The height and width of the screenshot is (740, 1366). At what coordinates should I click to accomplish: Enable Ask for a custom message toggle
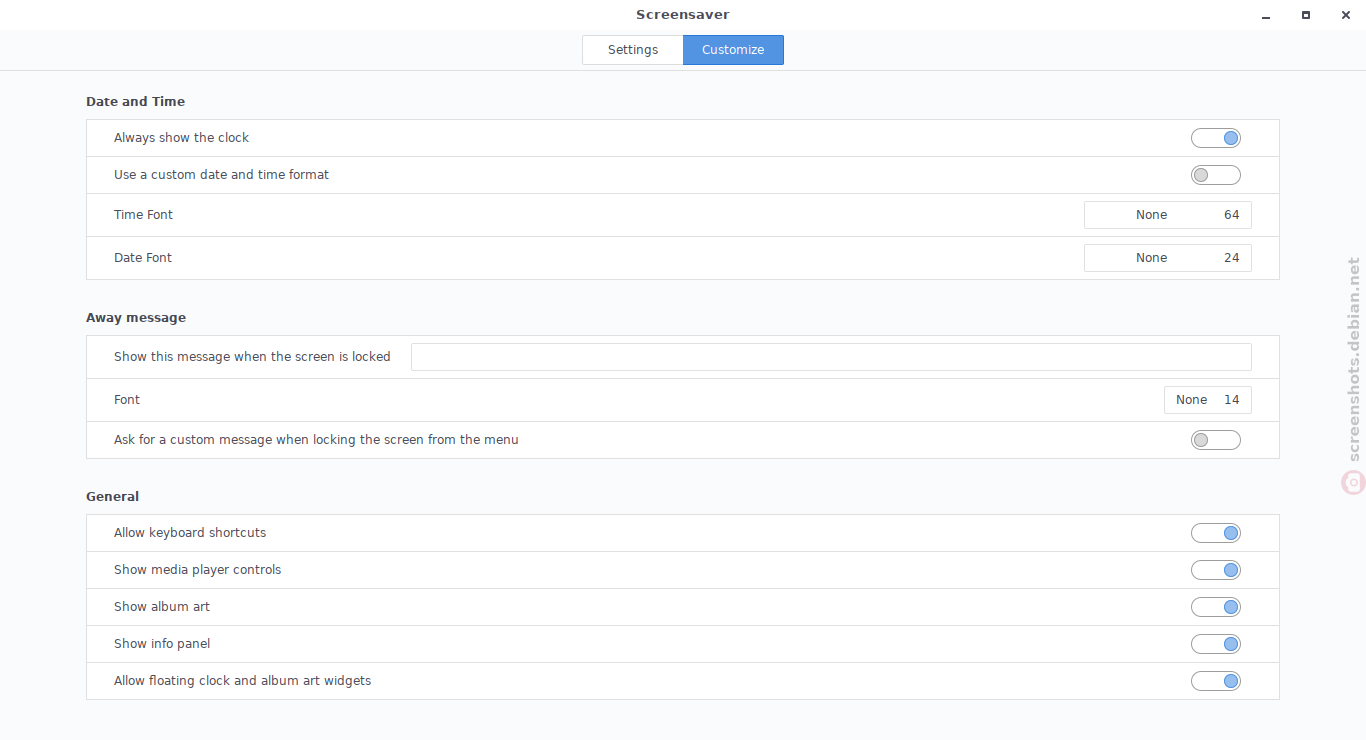point(1215,440)
